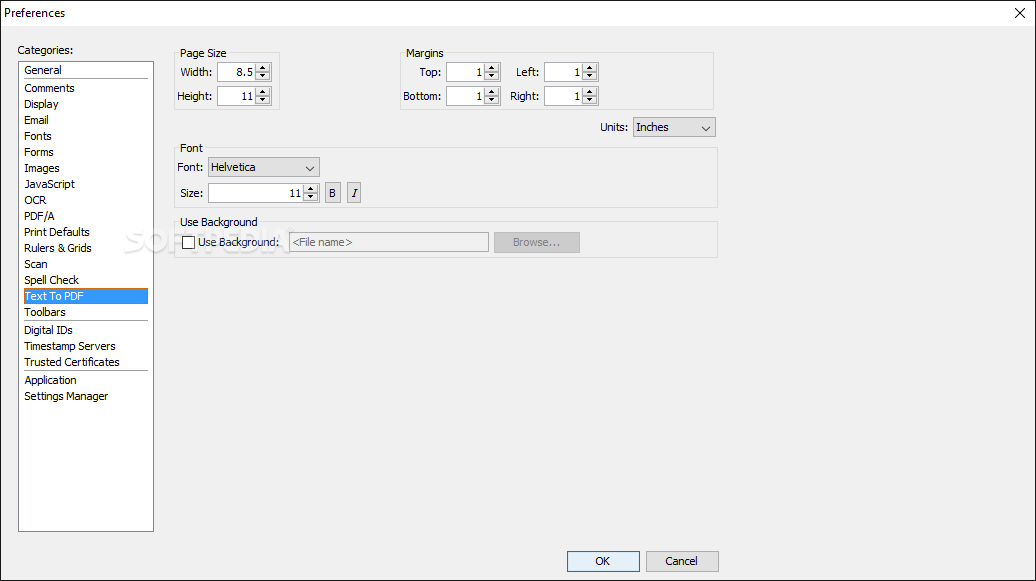Select the Rulers & Grids category
The height and width of the screenshot is (581, 1036).
pyautogui.click(x=86, y=248)
